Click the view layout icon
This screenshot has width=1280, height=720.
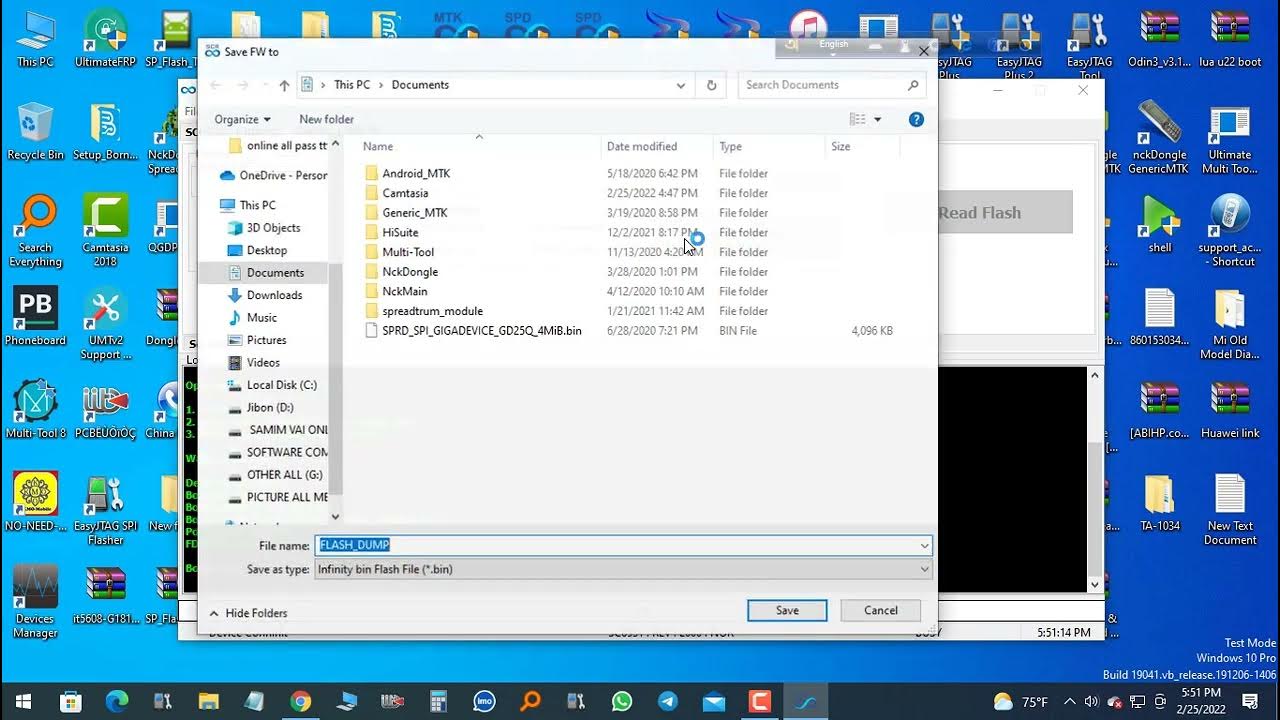click(x=857, y=119)
